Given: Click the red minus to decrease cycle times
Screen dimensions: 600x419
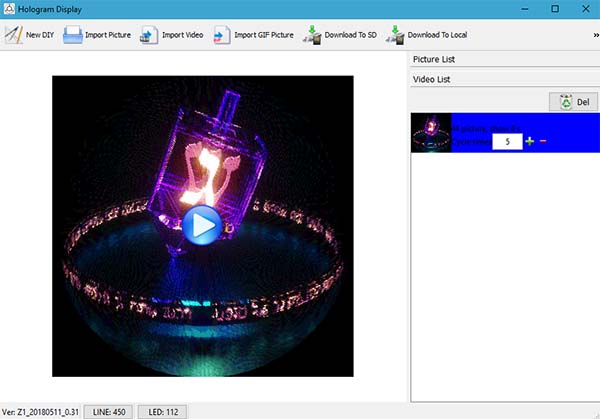Looking at the screenshot, I should [x=543, y=142].
